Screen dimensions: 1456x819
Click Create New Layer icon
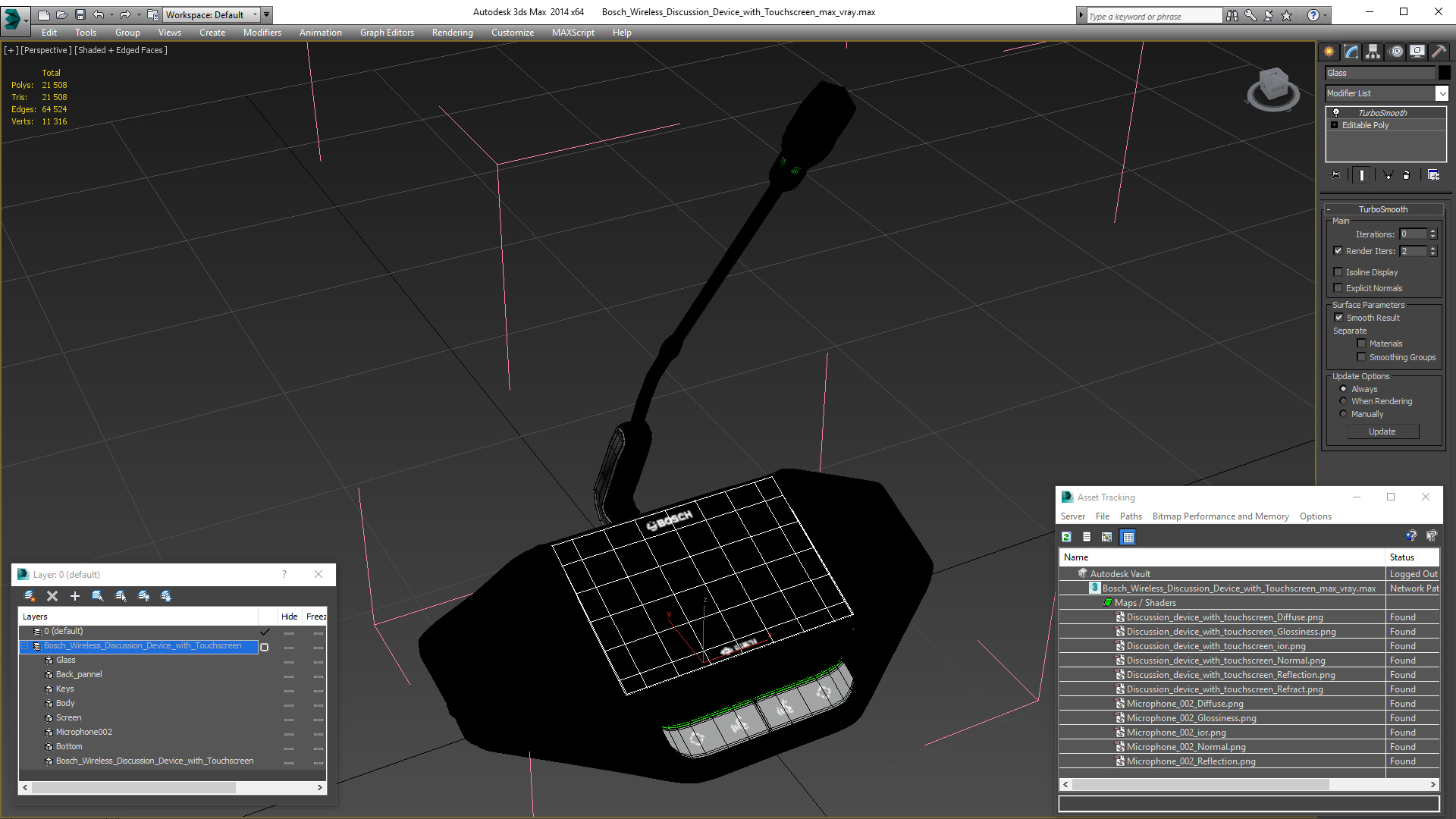point(29,596)
